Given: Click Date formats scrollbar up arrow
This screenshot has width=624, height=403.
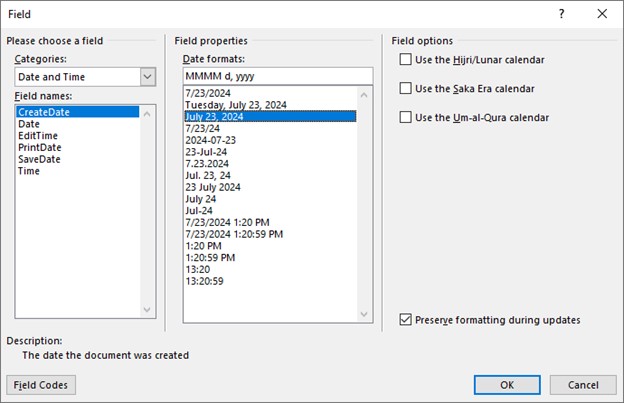Looking at the screenshot, I should (x=364, y=95).
